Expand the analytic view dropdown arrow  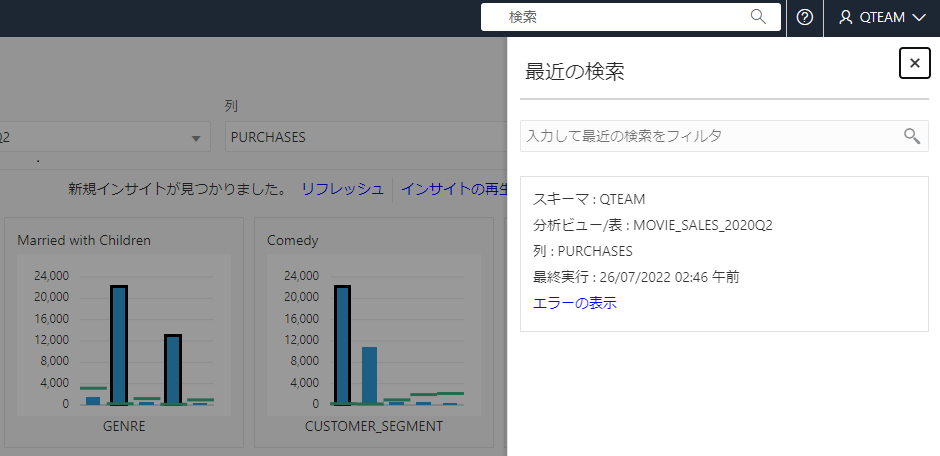click(x=196, y=138)
